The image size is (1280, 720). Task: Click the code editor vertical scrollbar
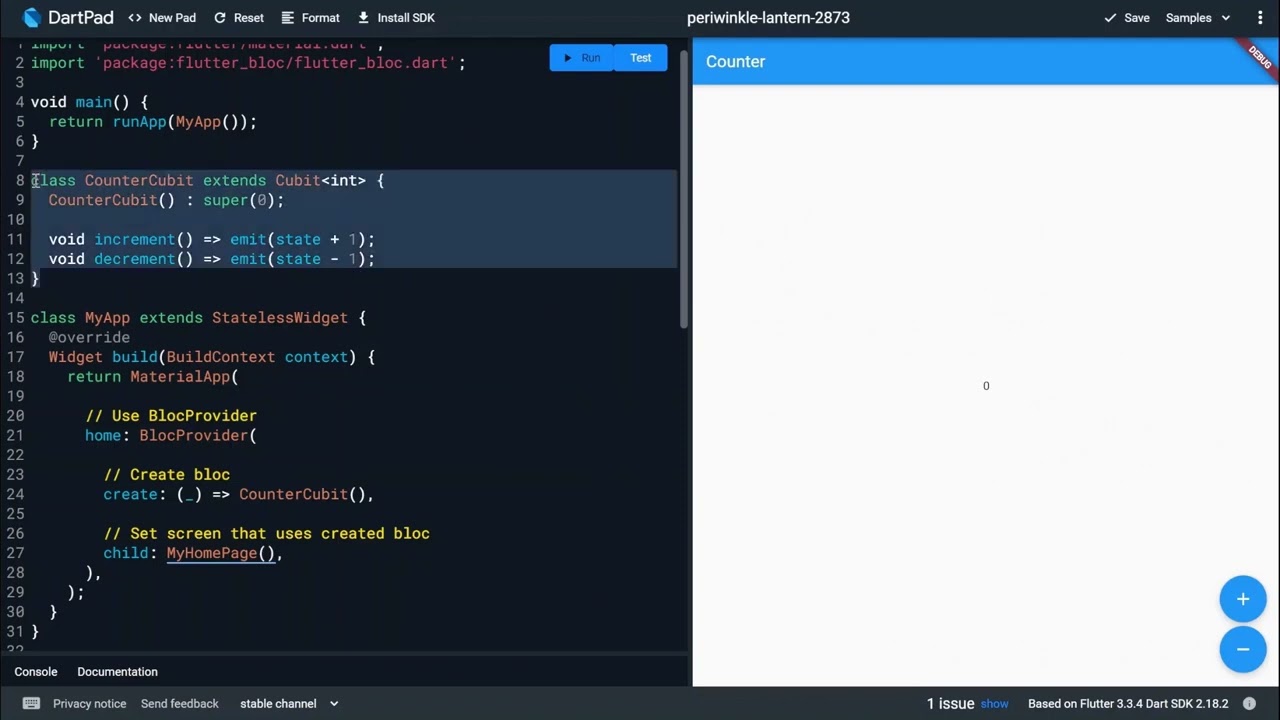click(x=685, y=189)
